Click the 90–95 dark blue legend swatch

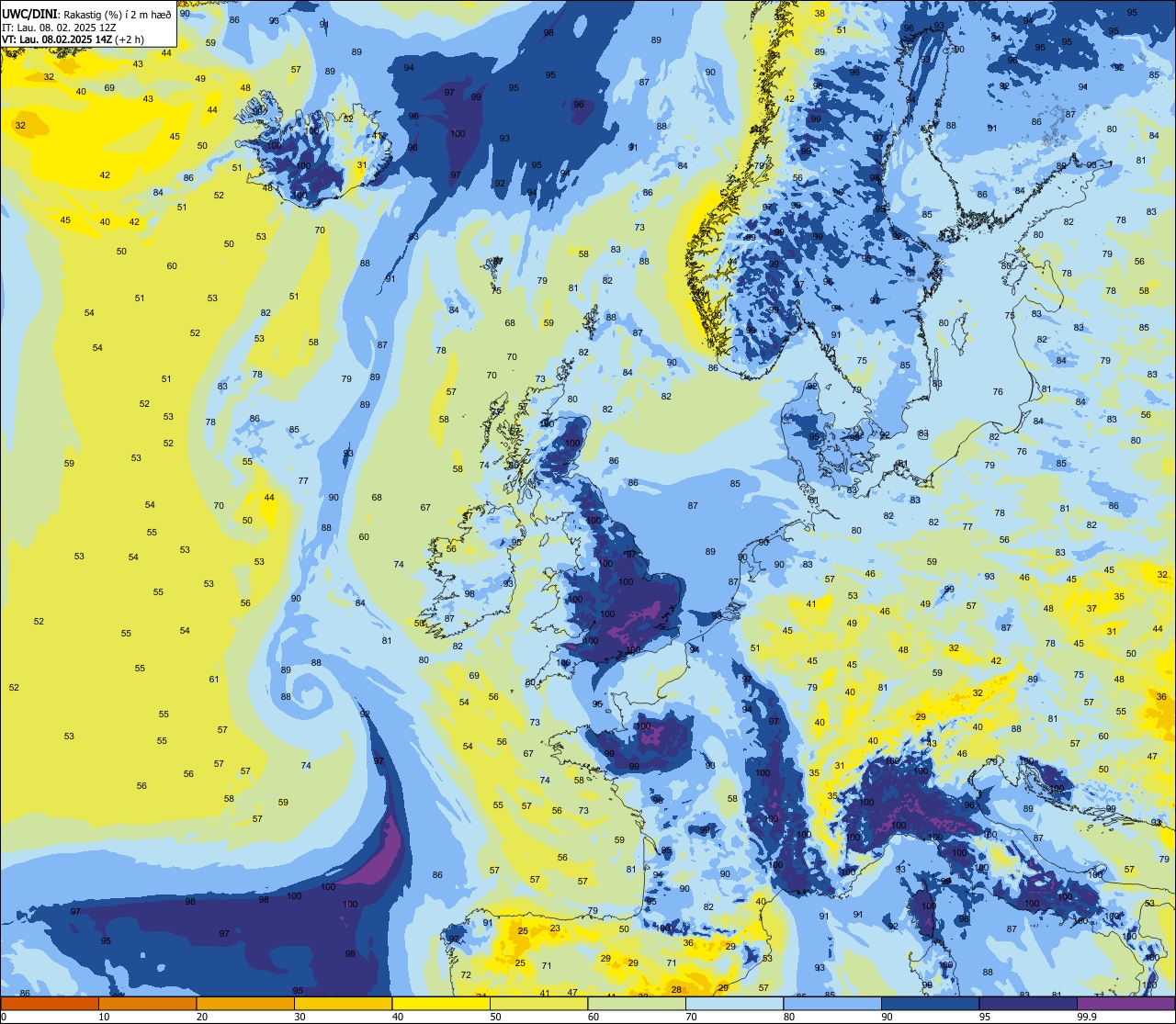pos(930,1003)
